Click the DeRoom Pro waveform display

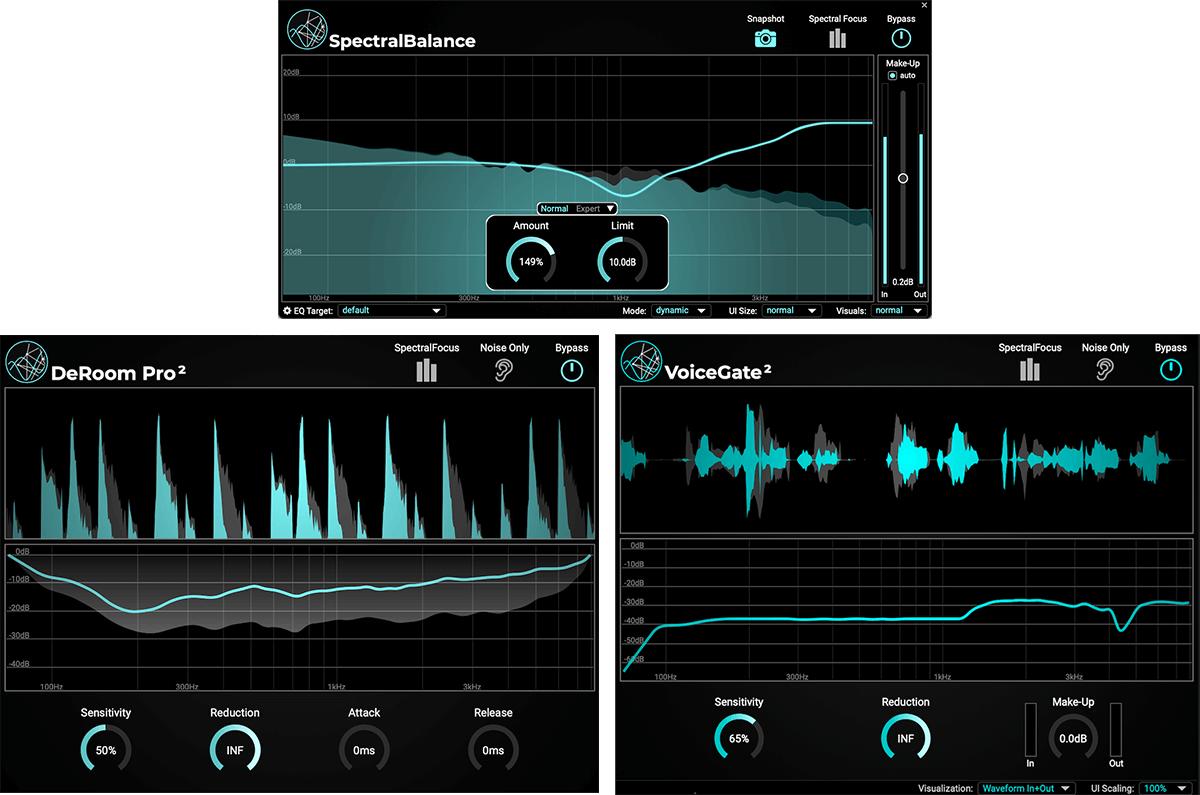(299, 465)
